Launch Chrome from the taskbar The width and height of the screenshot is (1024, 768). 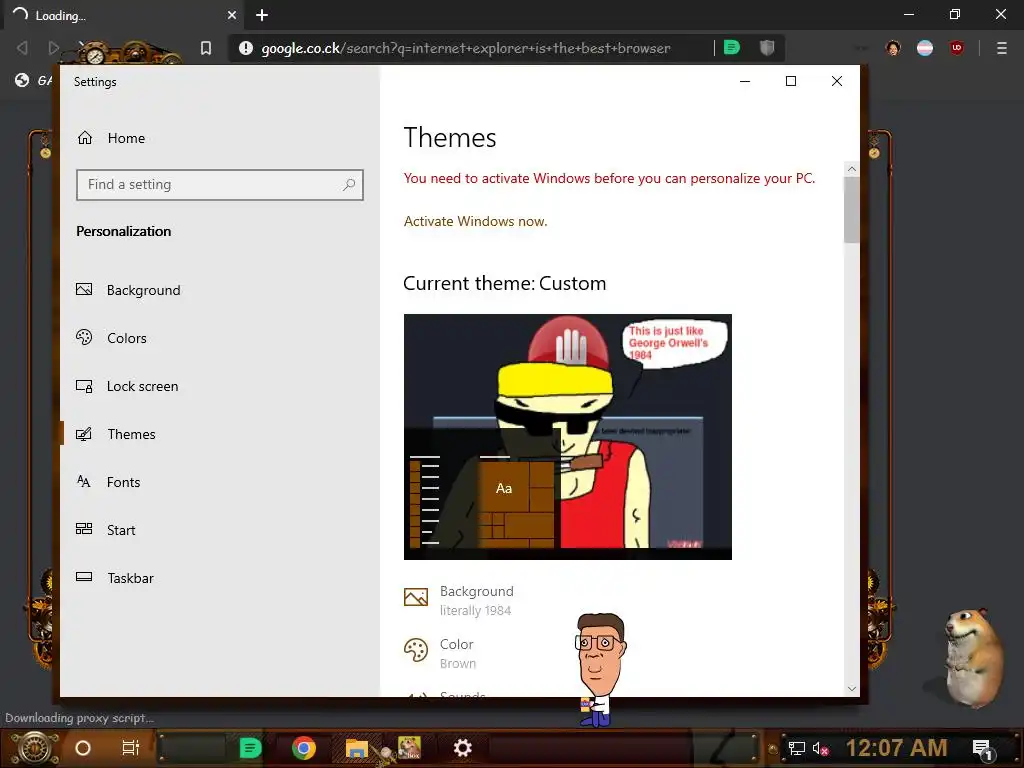[x=304, y=748]
